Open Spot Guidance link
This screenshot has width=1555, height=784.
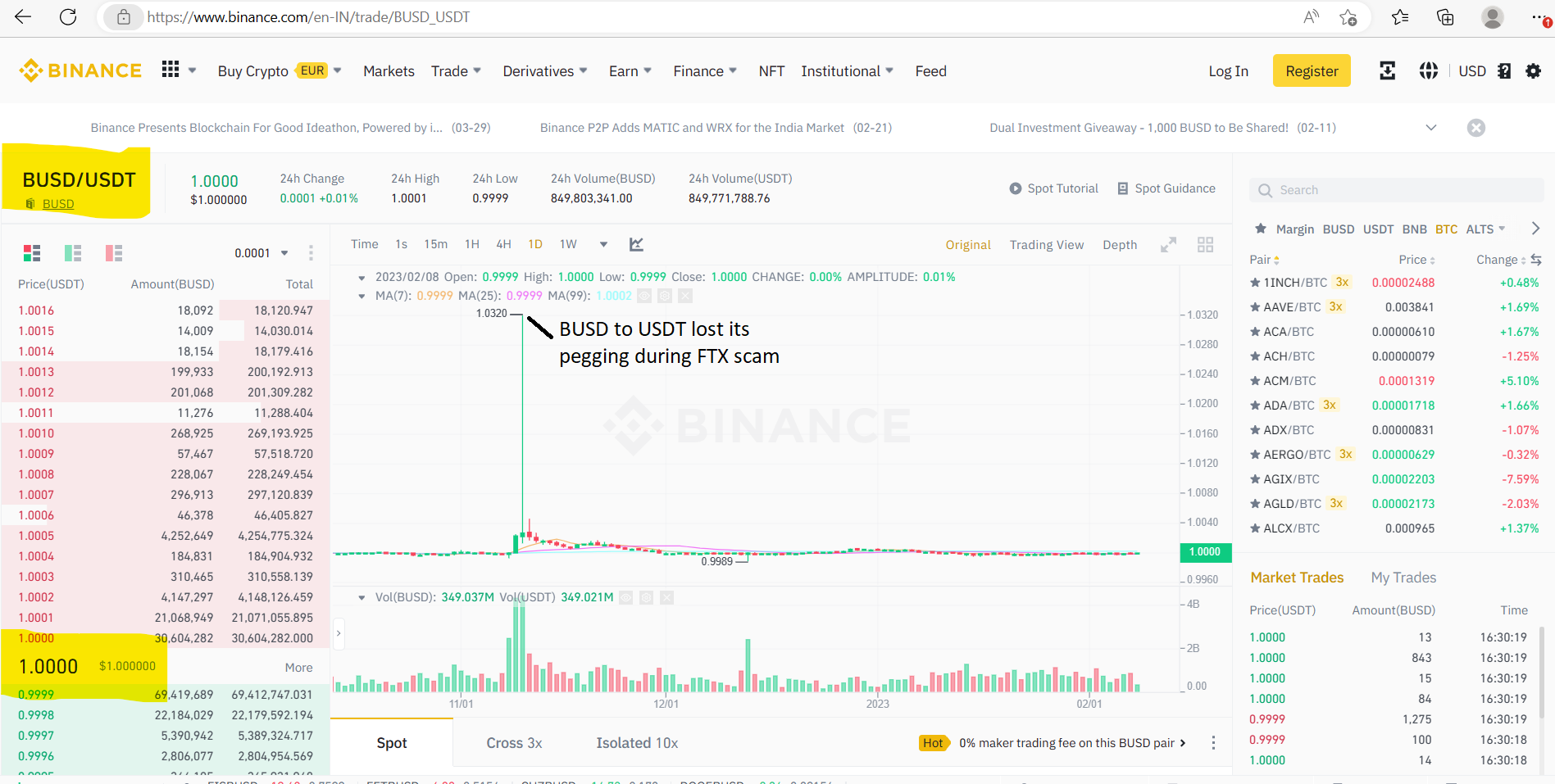(x=1166, y=188)
